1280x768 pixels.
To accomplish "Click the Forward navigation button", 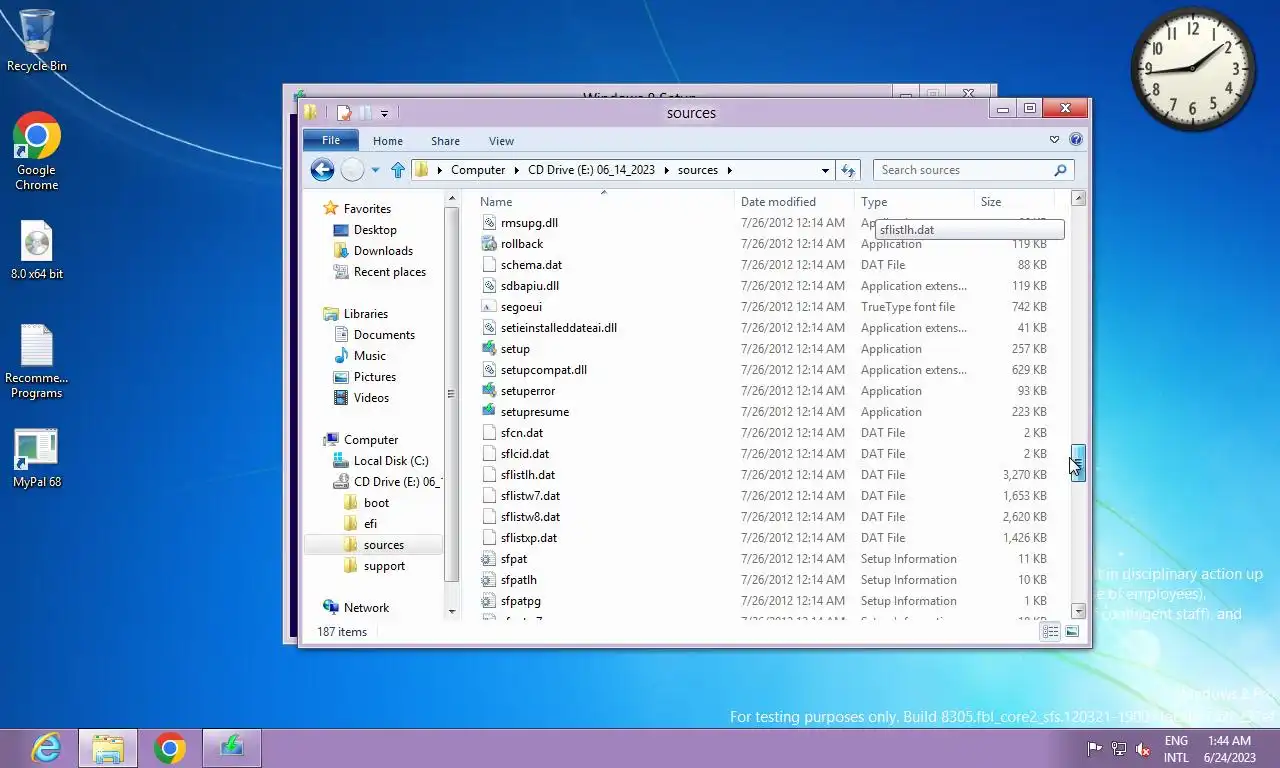I will pos(352,170).
